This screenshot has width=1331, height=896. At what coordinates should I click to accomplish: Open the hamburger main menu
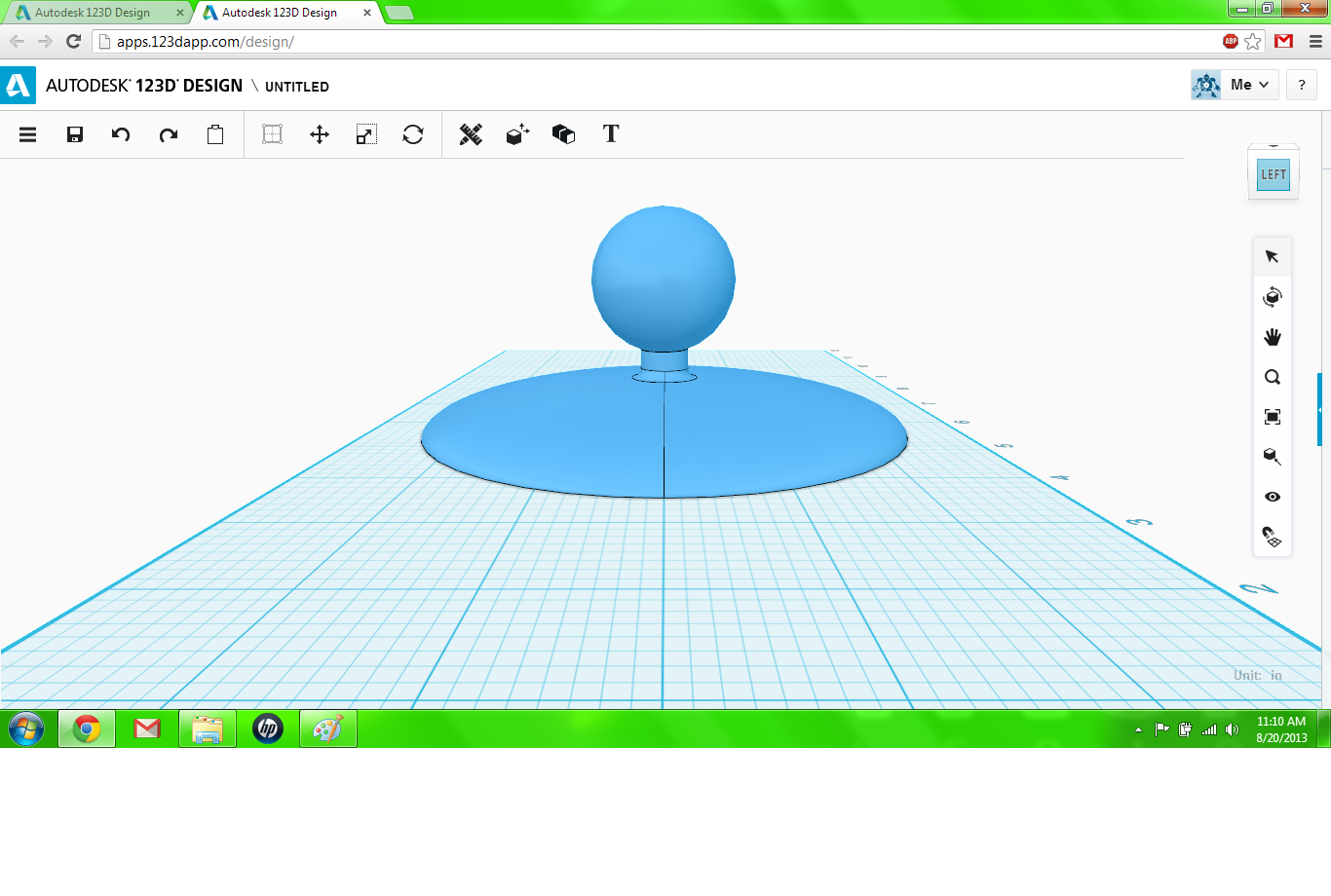pyautogui.click(x=27, y=134)
